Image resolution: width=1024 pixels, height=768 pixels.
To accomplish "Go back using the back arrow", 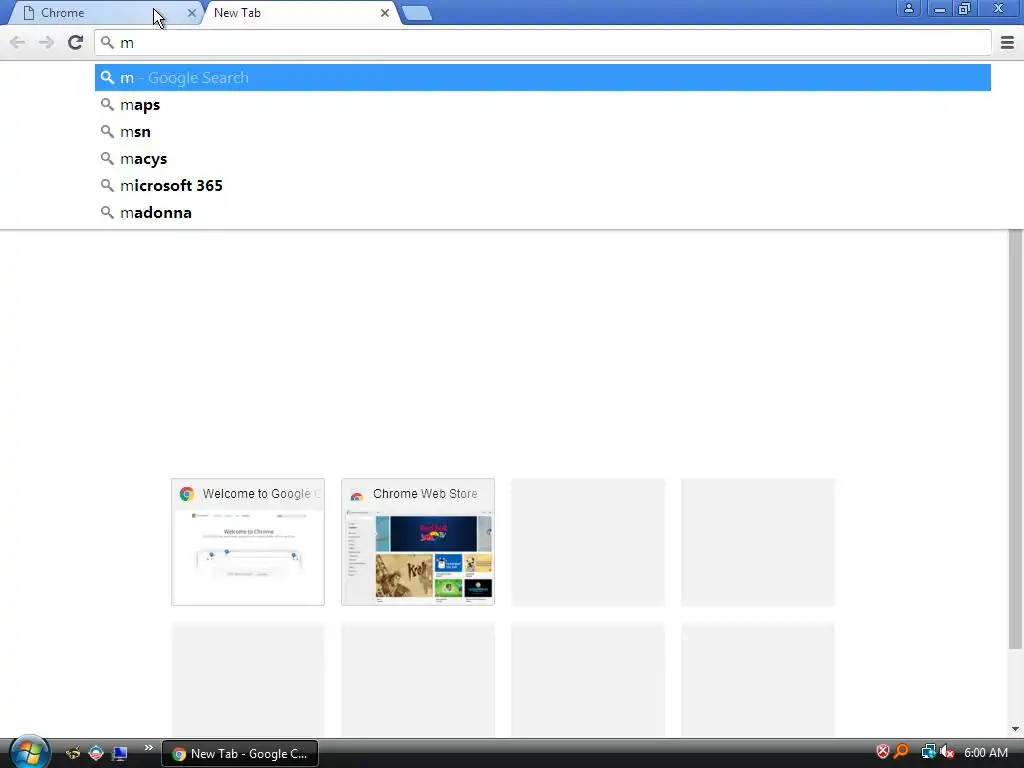I will (x=18, y=42).
